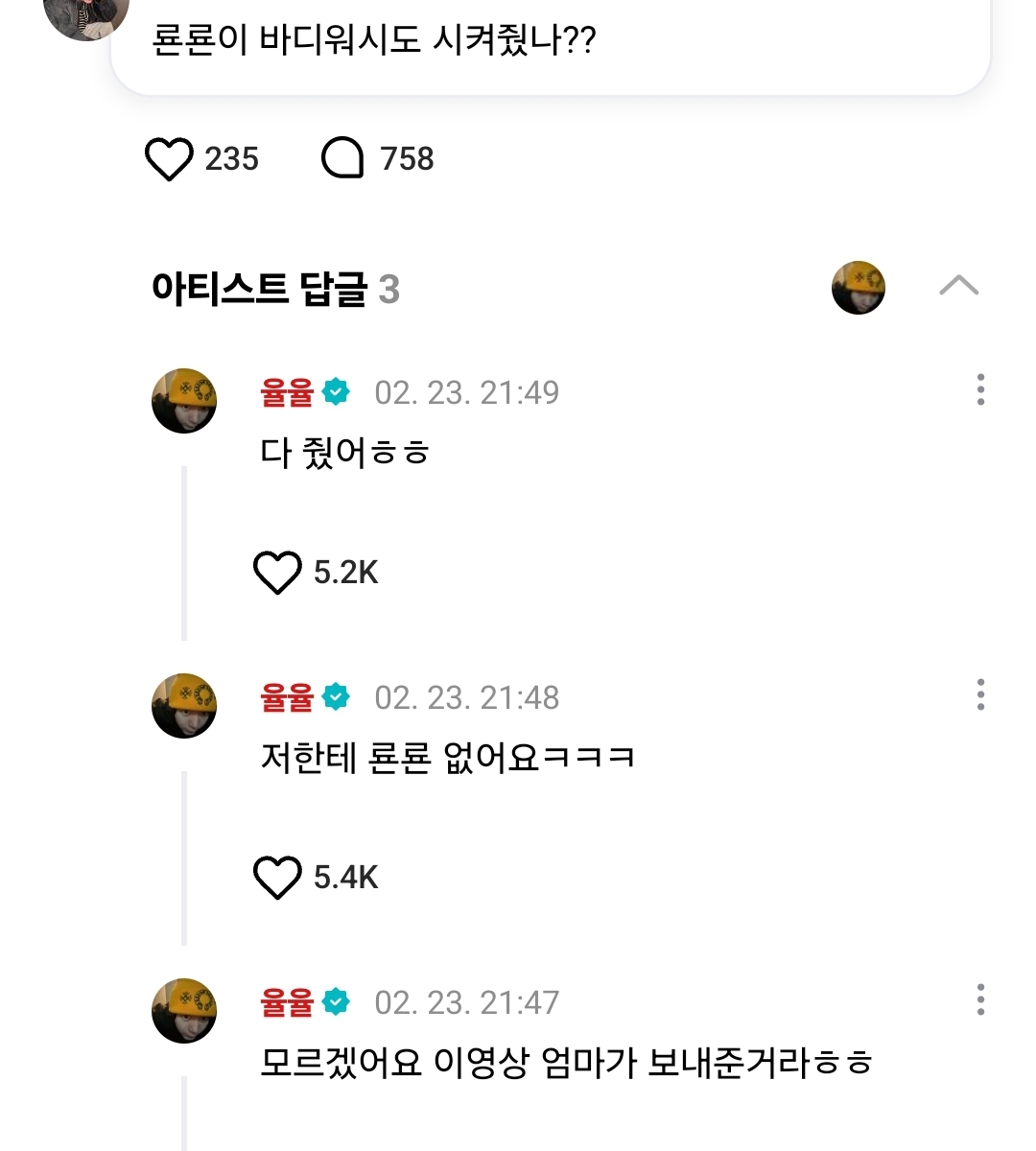This screenshot has width=1036, height=1151.
Task: Open more options for 21:47 reply
Action: pos(979,999)
